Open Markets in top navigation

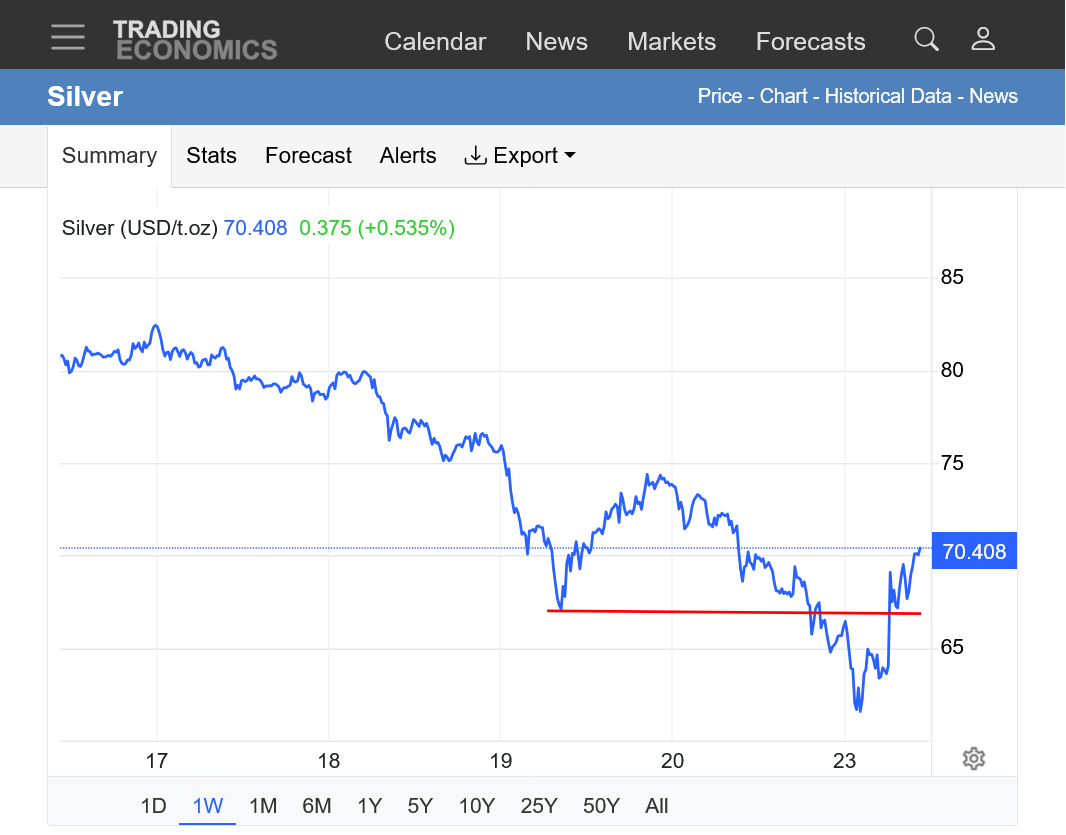tap(671, 42)
